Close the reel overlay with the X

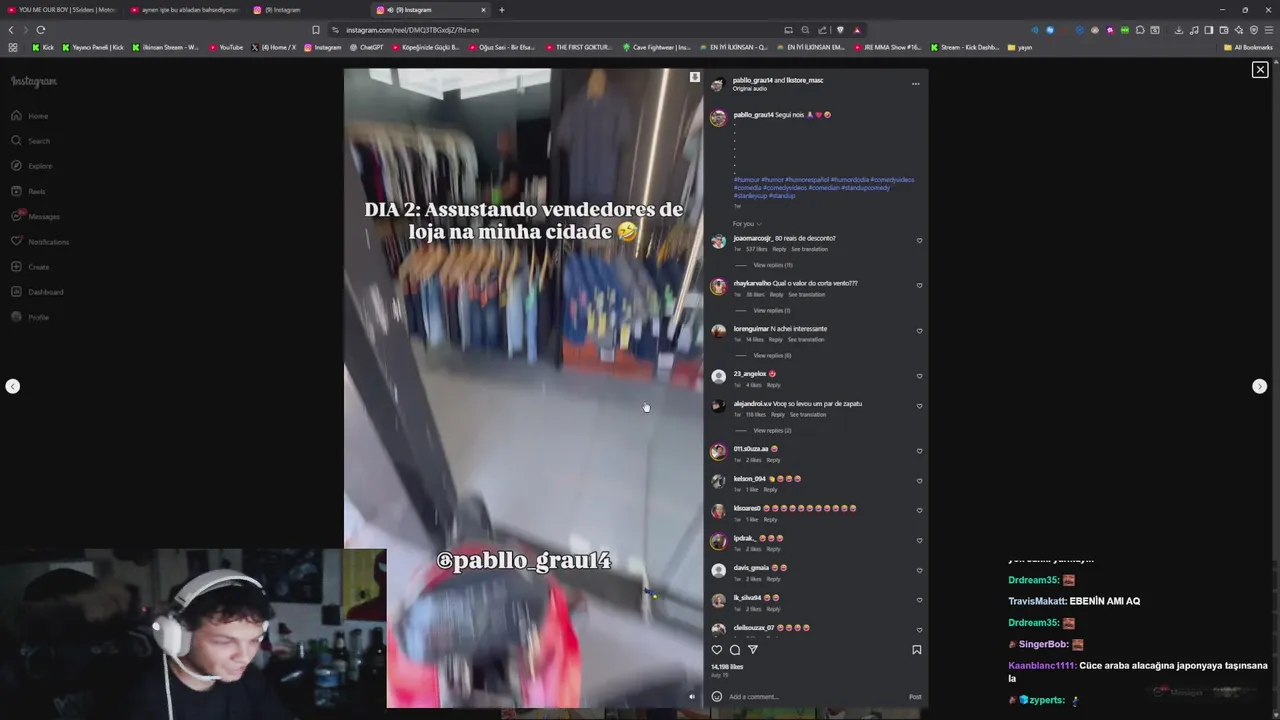pos(1260,69)
